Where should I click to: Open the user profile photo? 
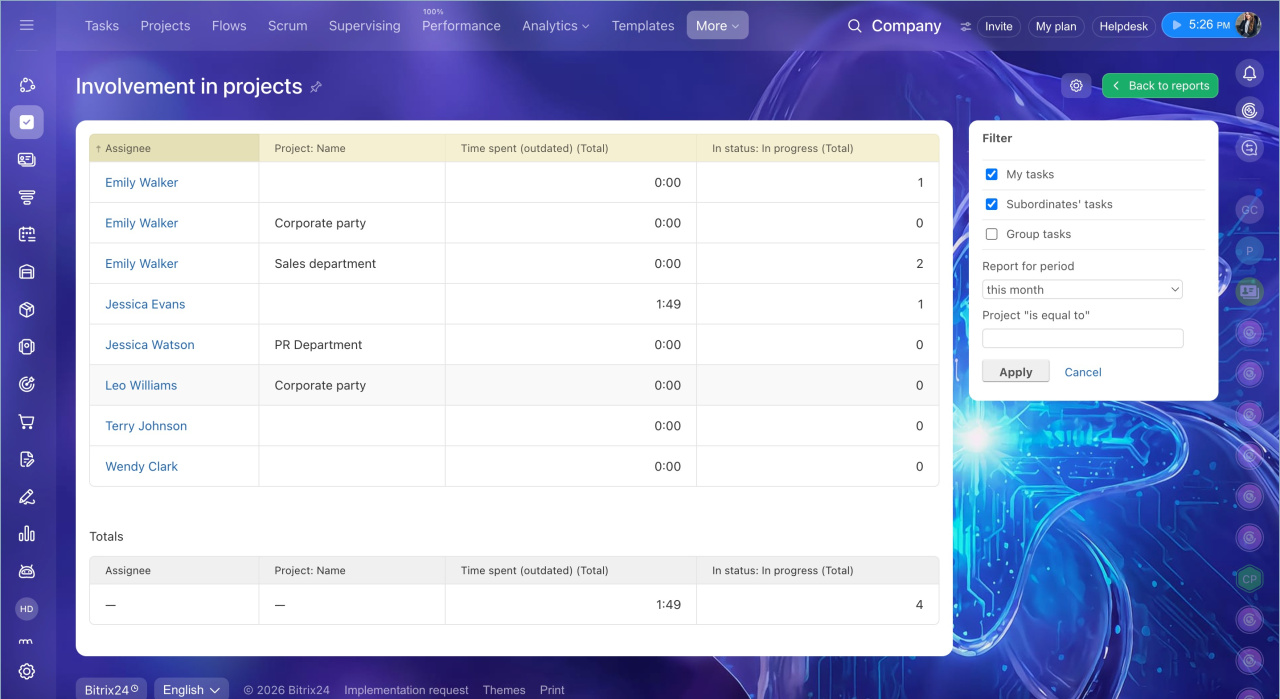(1247, 25)
